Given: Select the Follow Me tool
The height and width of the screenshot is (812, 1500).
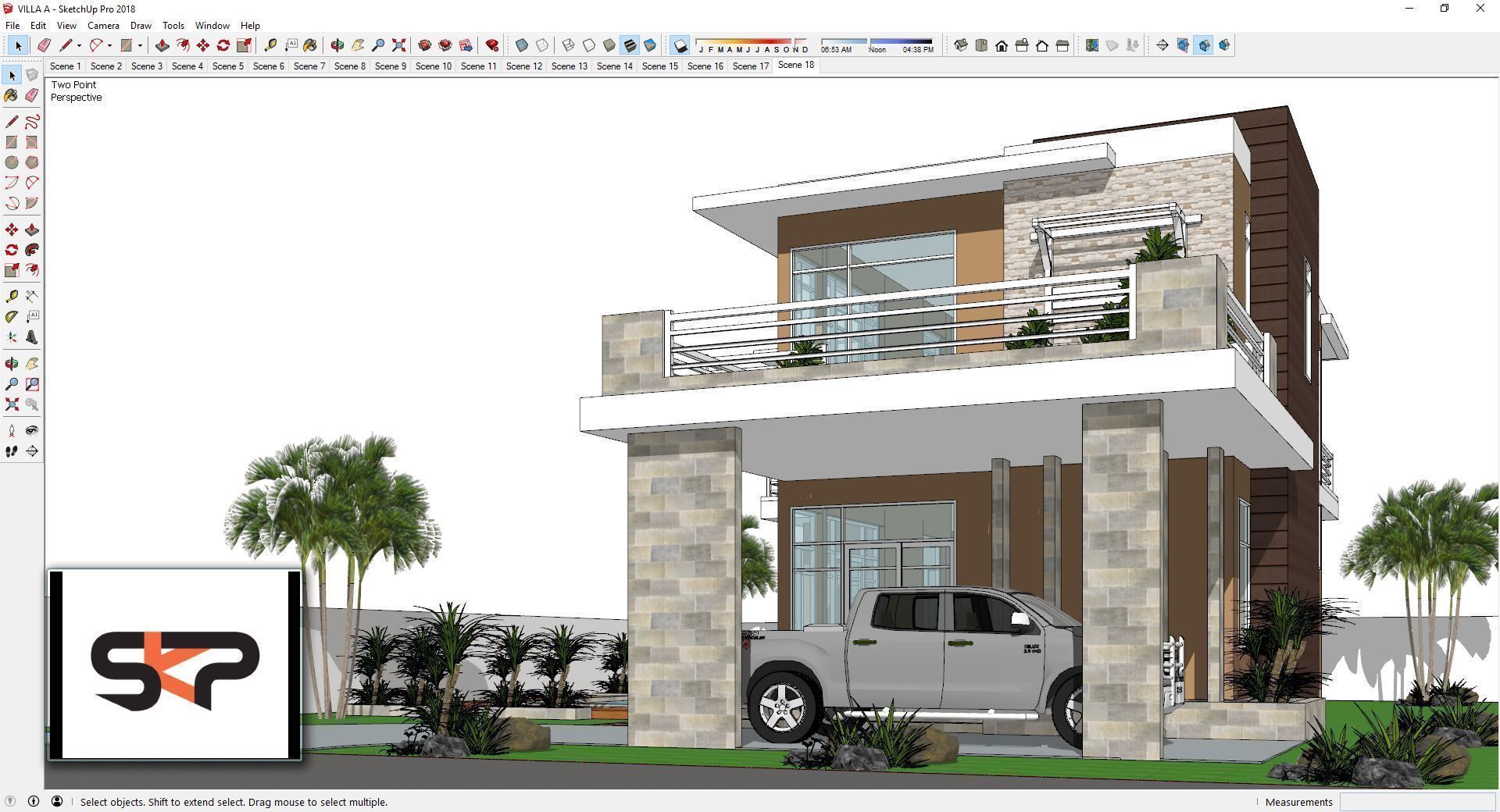Looking at the screenshot, I should click(32, 250).
